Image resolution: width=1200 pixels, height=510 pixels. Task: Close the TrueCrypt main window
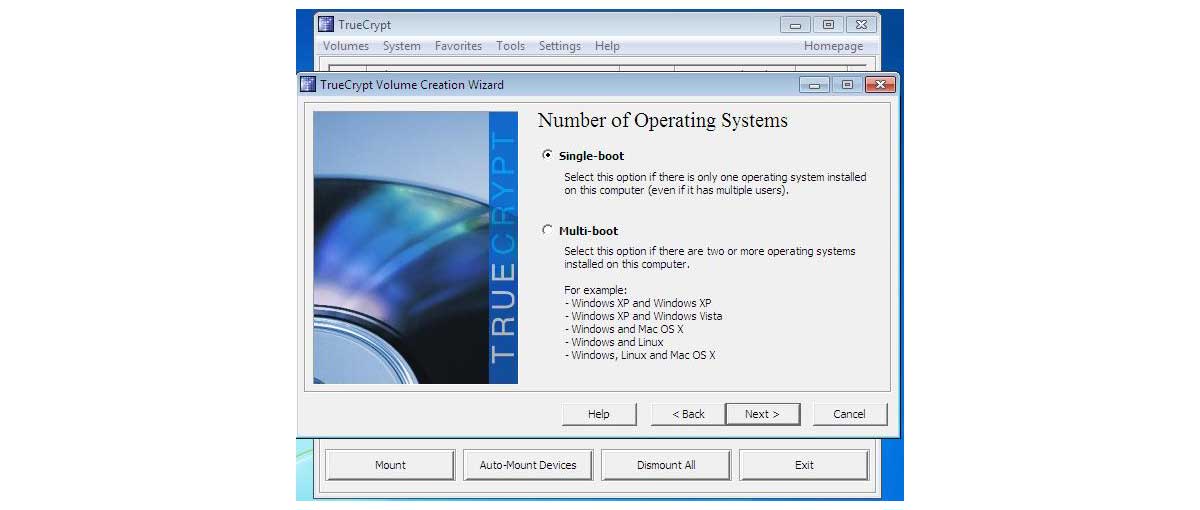click(x=861, y=24)
